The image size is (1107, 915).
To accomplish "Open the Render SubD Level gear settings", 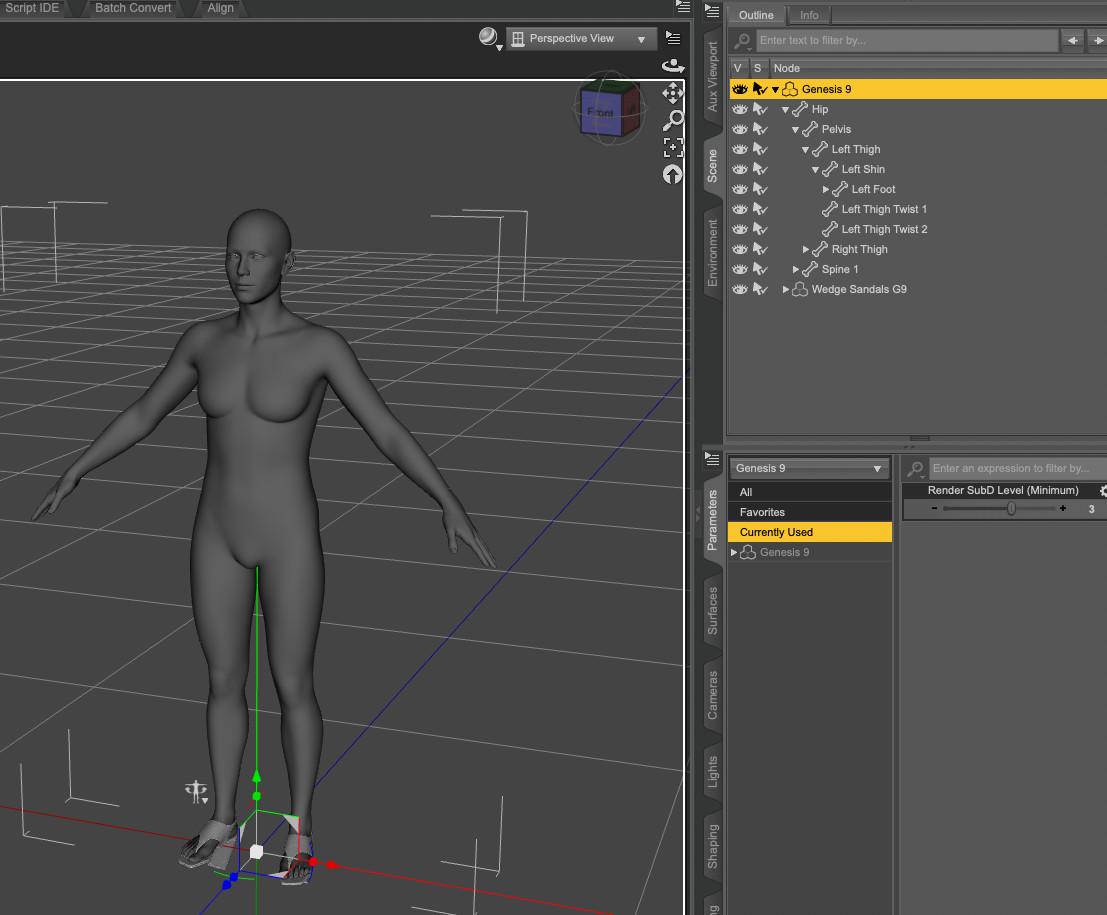I will click(x=1103, y=491).
